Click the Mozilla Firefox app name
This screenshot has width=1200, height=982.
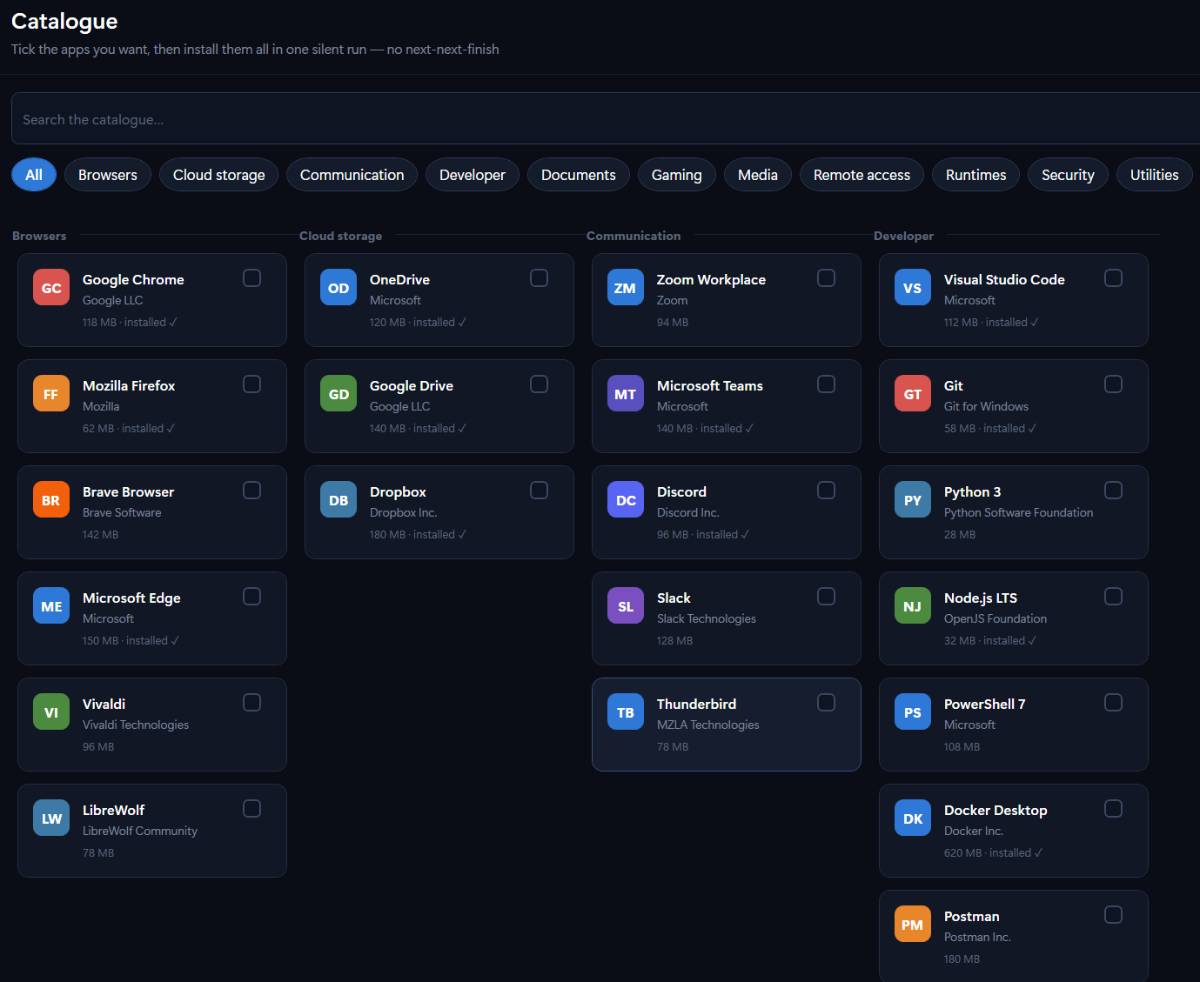pos(128,386)
